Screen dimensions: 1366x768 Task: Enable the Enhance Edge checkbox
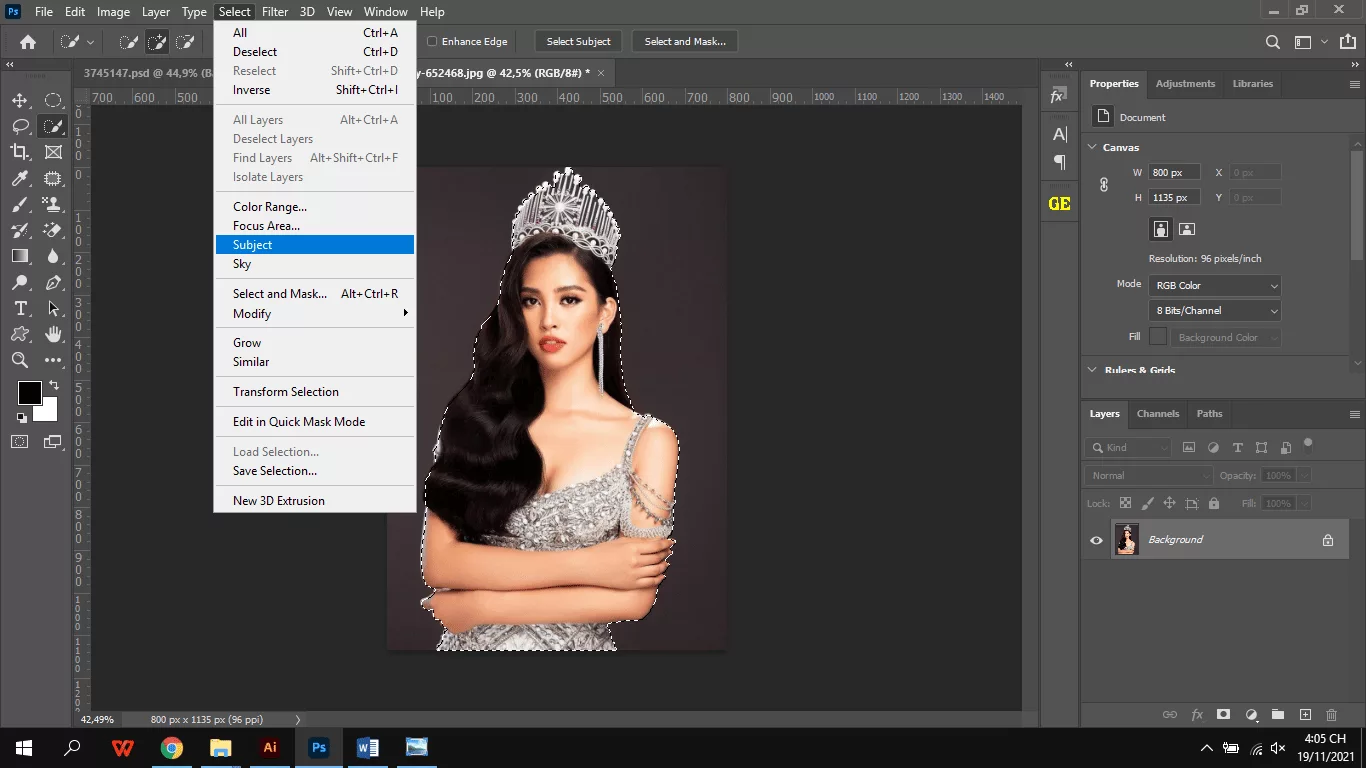tap(430, 41)
